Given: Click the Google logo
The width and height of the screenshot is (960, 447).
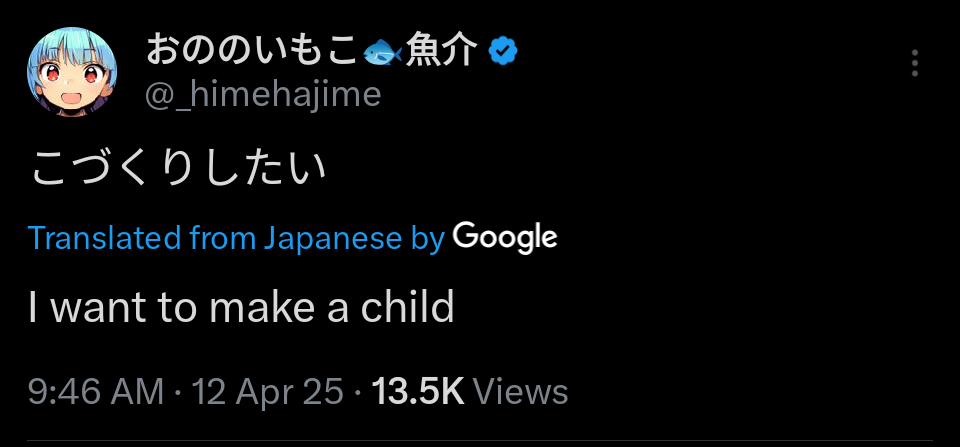Looking at the screenshot, I should coord(505,238).
